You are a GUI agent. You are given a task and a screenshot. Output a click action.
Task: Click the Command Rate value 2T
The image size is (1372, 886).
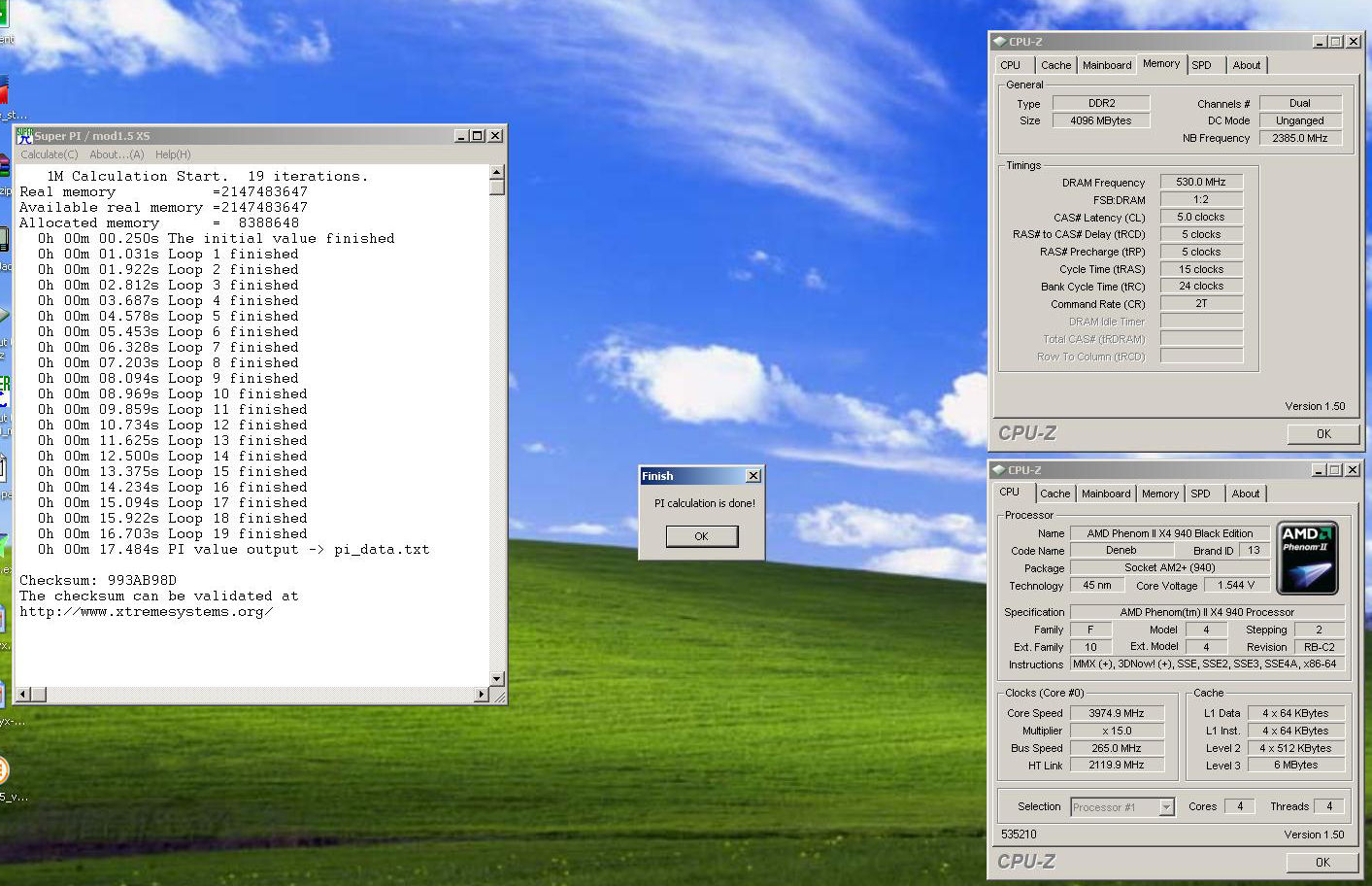1201,303
